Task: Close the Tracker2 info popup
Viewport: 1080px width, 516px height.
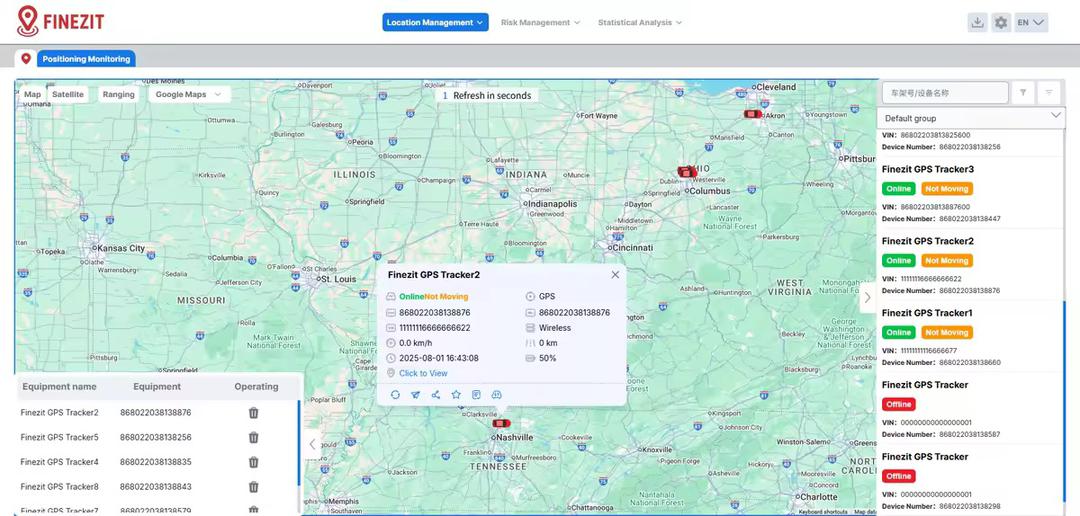Action: pyautogui.click(x=615, y=274)
